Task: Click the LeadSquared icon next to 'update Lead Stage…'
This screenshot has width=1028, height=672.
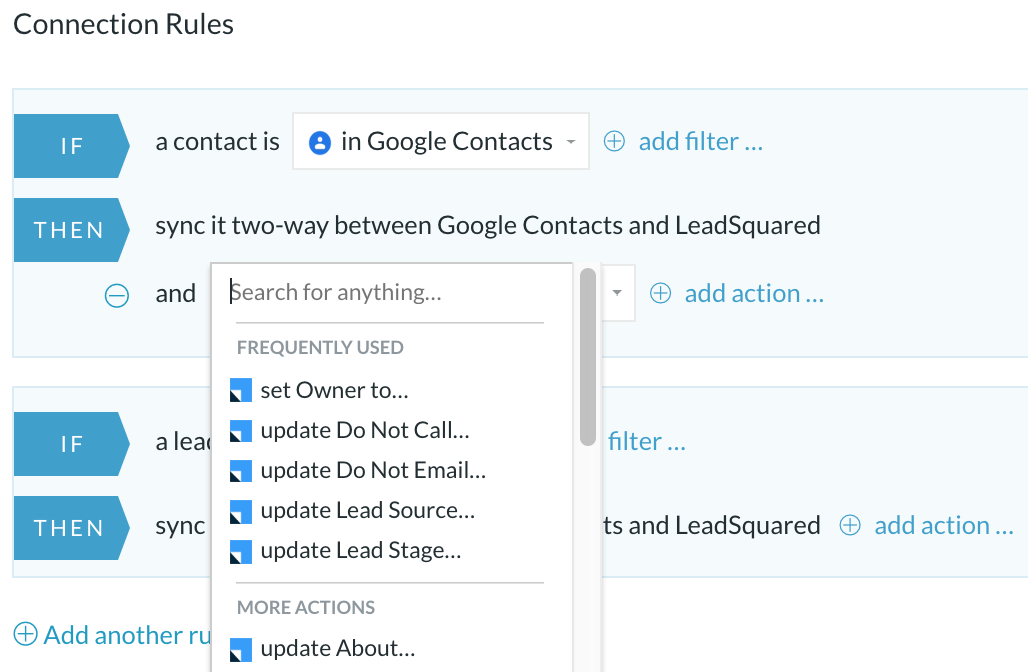Action: click(x=241, y=551)
